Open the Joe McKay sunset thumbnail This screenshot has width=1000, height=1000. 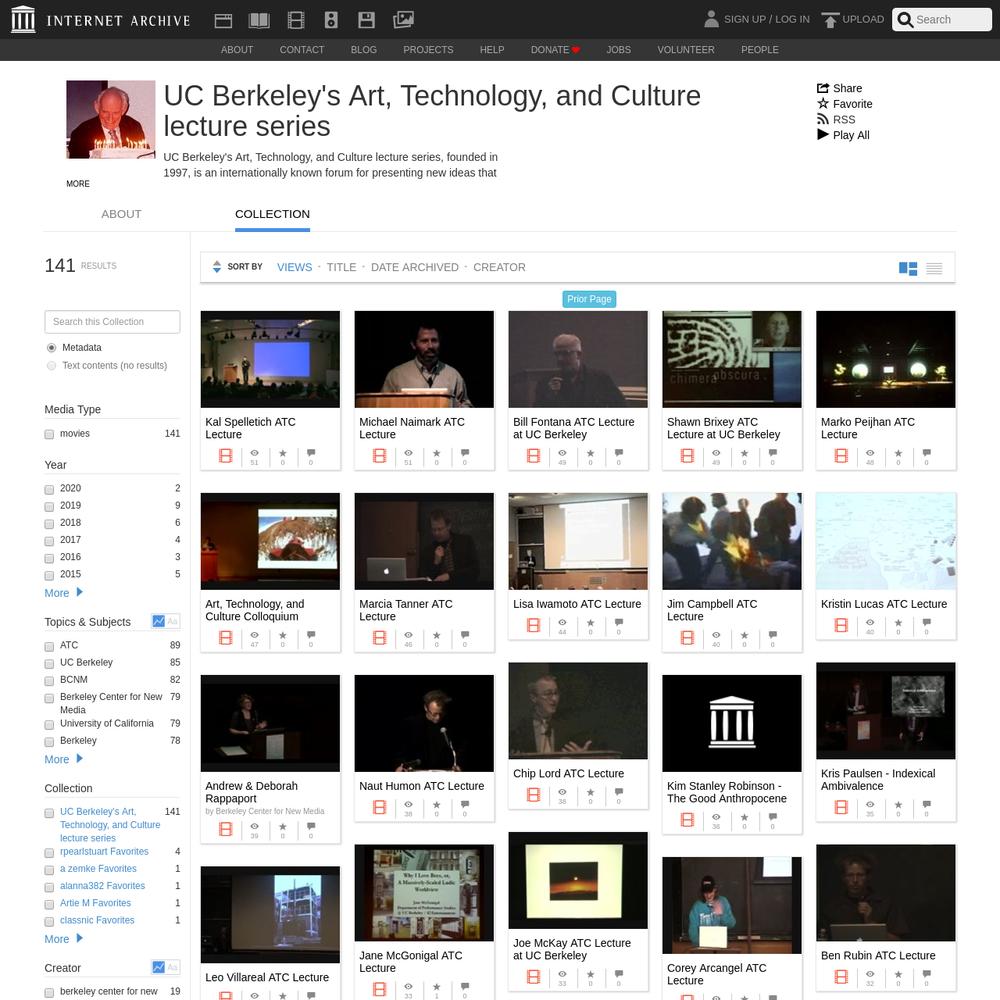[x=578, y=880]
